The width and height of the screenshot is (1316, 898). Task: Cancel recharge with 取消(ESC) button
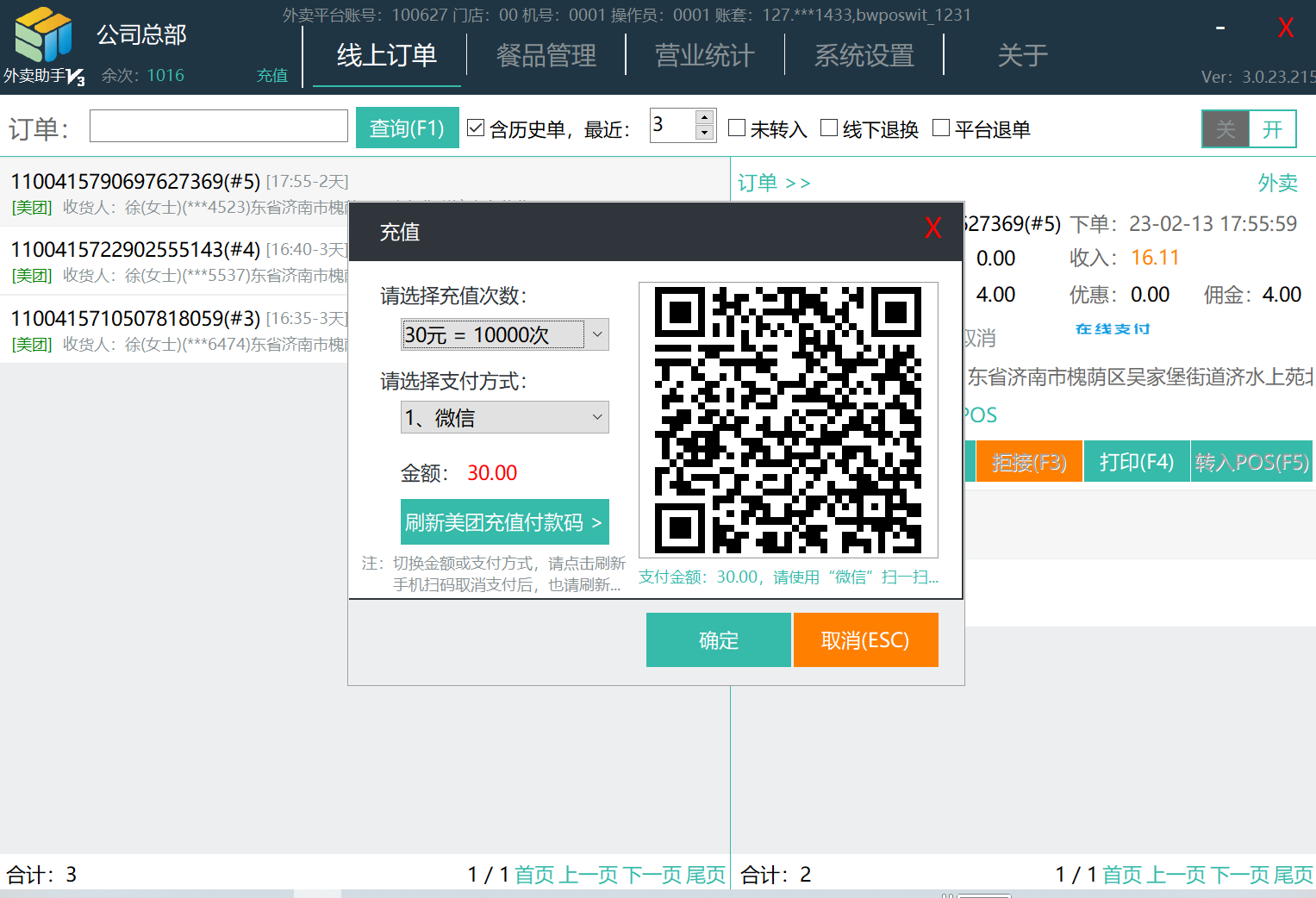click(865, 640)
